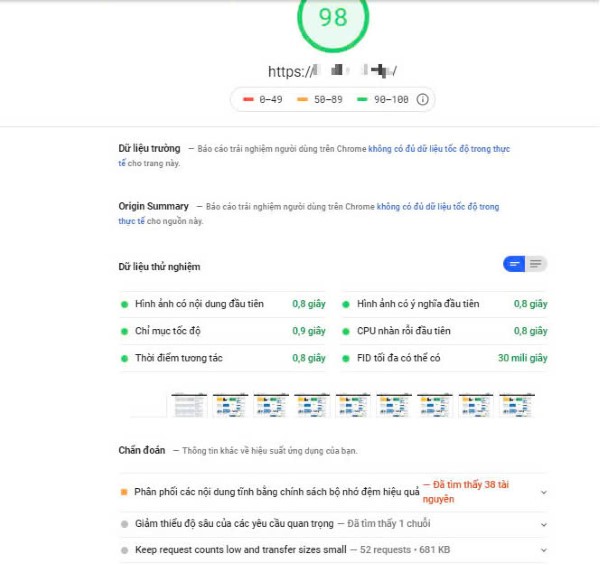Click the green 90–100 legend entry
Viewport: 600px width, 565px height.
coord(382,99)
